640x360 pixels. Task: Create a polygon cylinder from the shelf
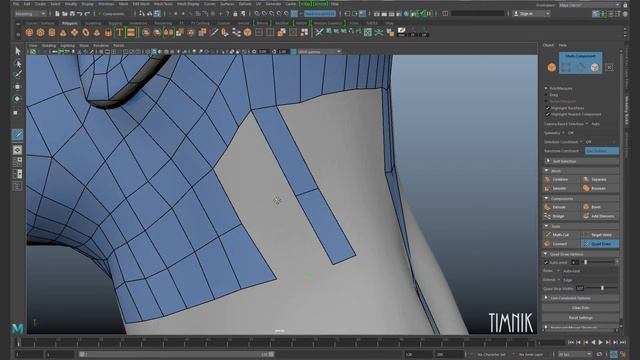pyautogui.click(x=52, y=33)
